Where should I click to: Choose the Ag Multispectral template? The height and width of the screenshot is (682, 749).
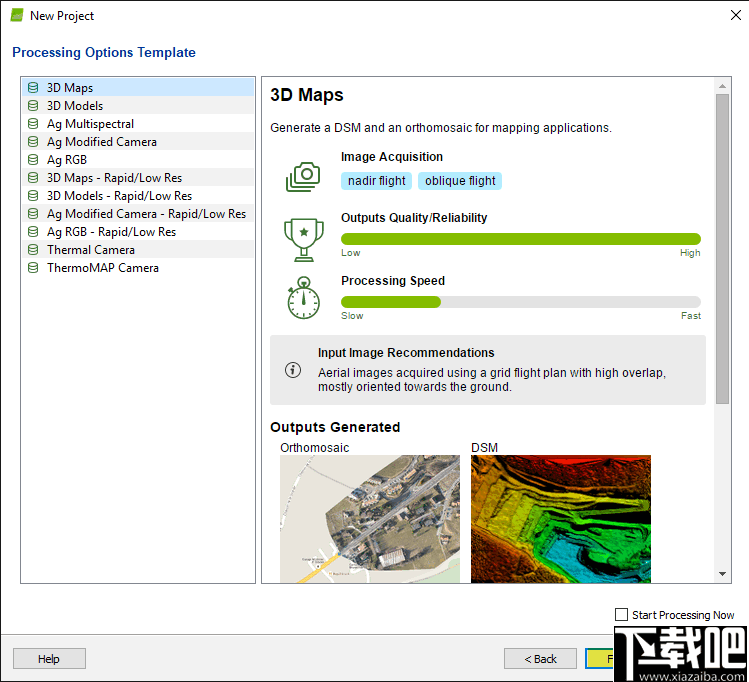pyautogui.click(x=138, y=124)
